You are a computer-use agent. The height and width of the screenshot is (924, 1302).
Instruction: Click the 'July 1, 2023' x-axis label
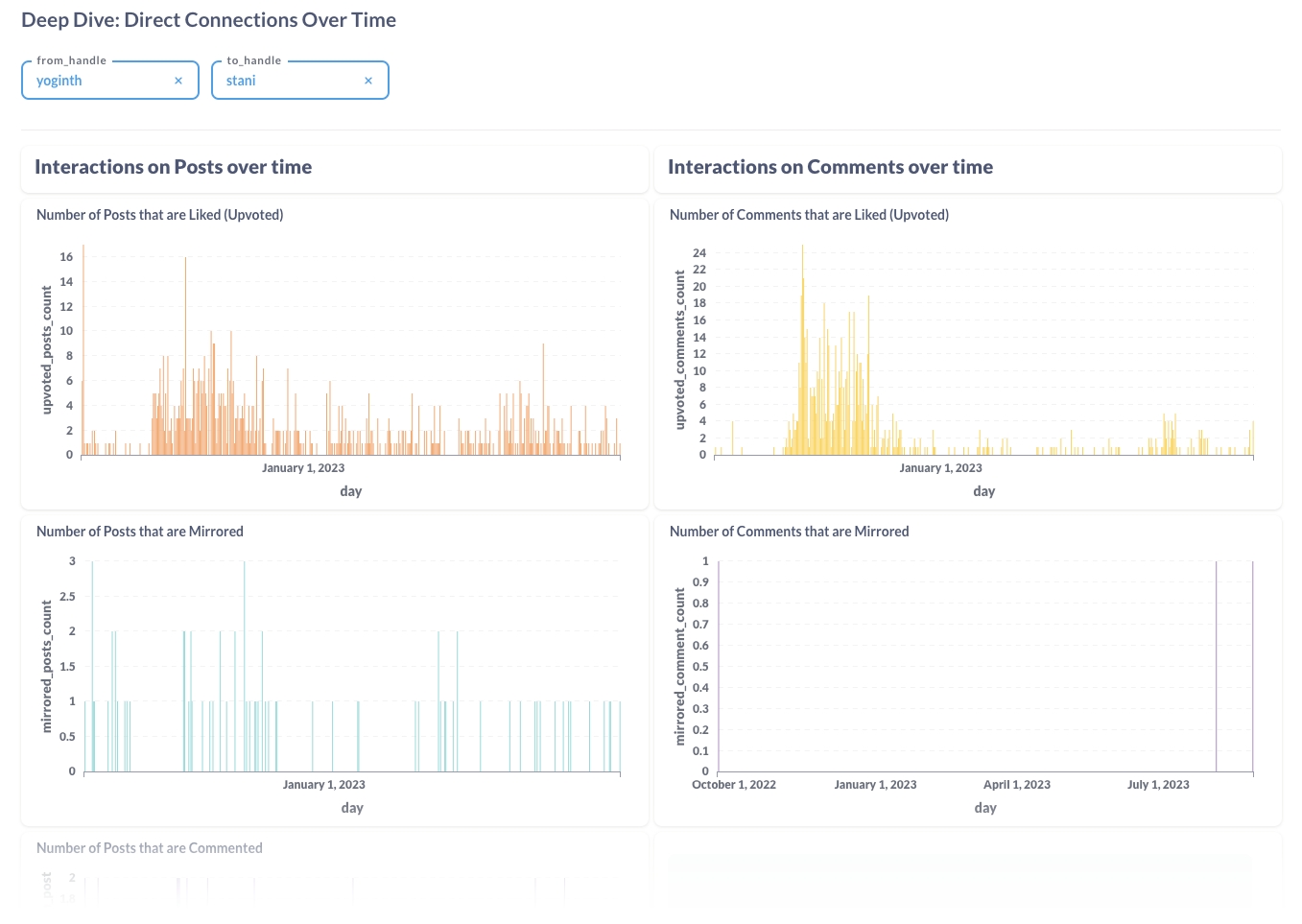[x=1157, y=785]
